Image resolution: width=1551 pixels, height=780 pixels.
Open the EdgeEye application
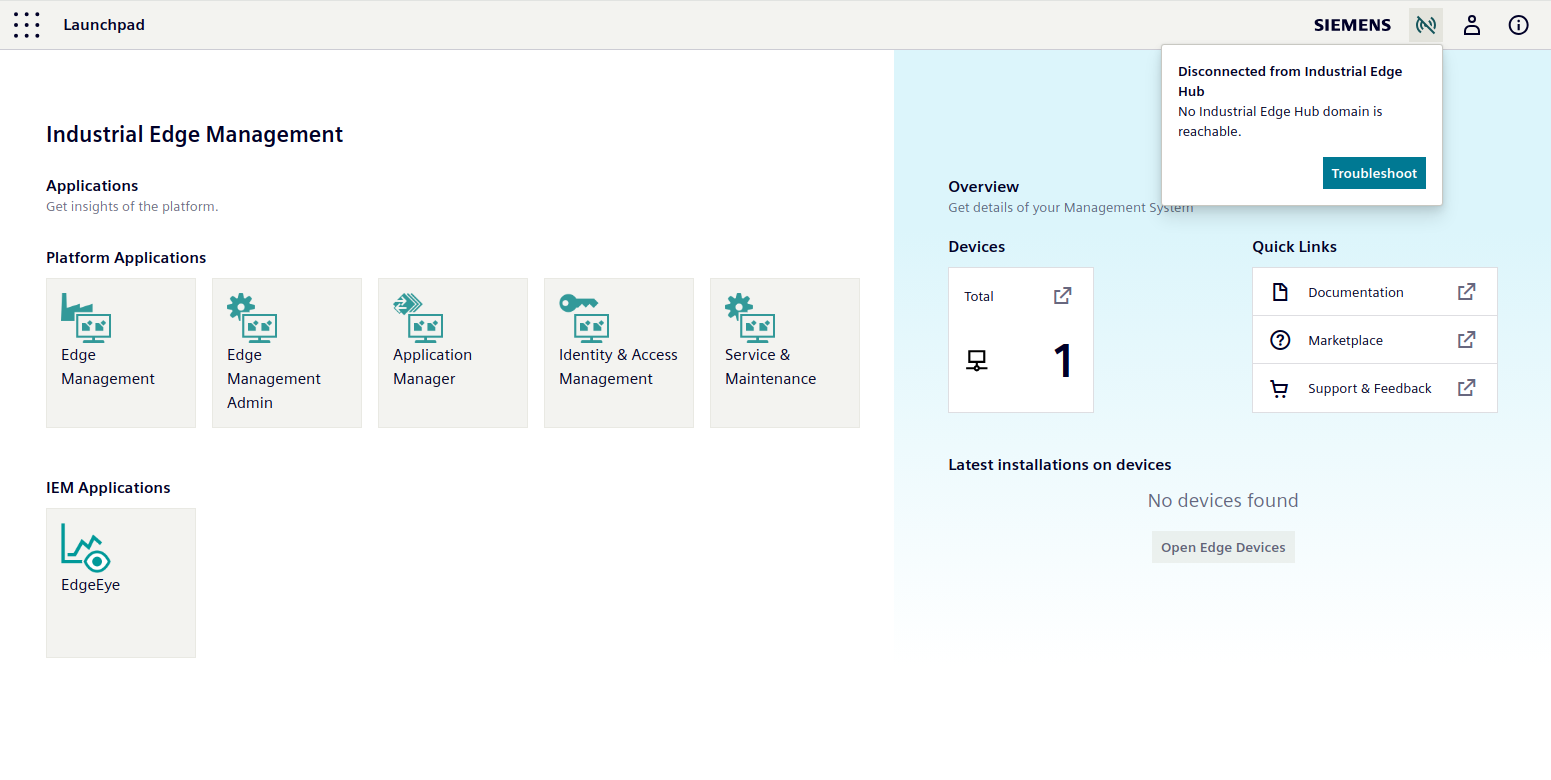pyautogui.click(x=121, y=583)
